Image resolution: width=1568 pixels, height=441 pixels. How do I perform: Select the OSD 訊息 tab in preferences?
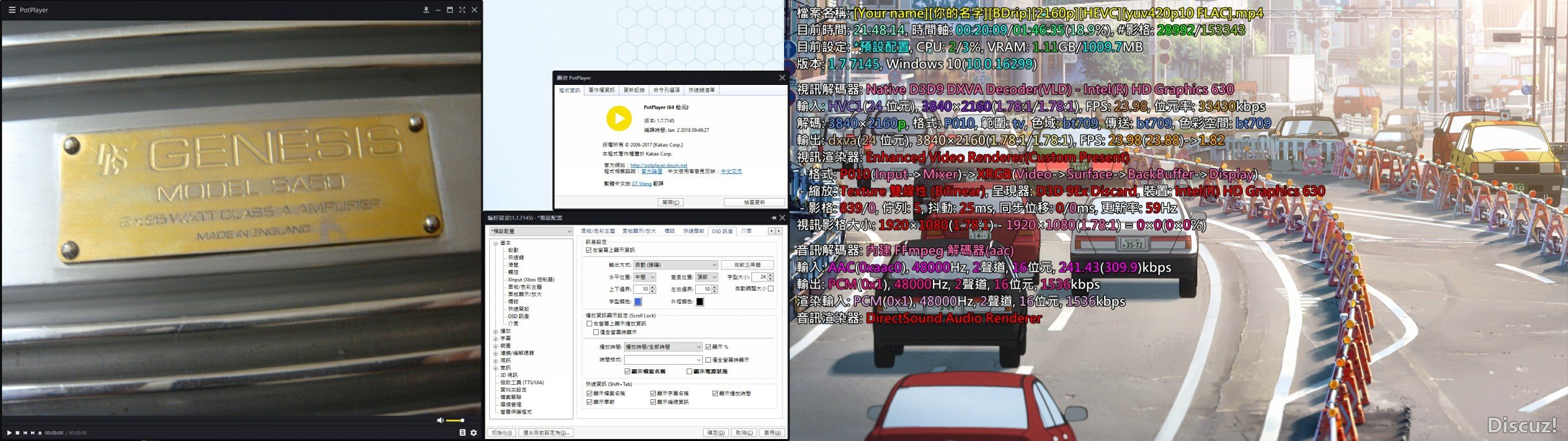(722, 231)
